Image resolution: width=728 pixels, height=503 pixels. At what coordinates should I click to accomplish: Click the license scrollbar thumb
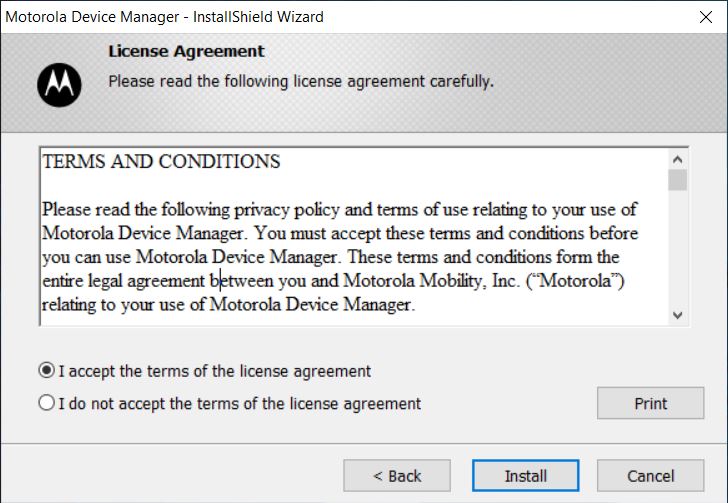(677, 180)
